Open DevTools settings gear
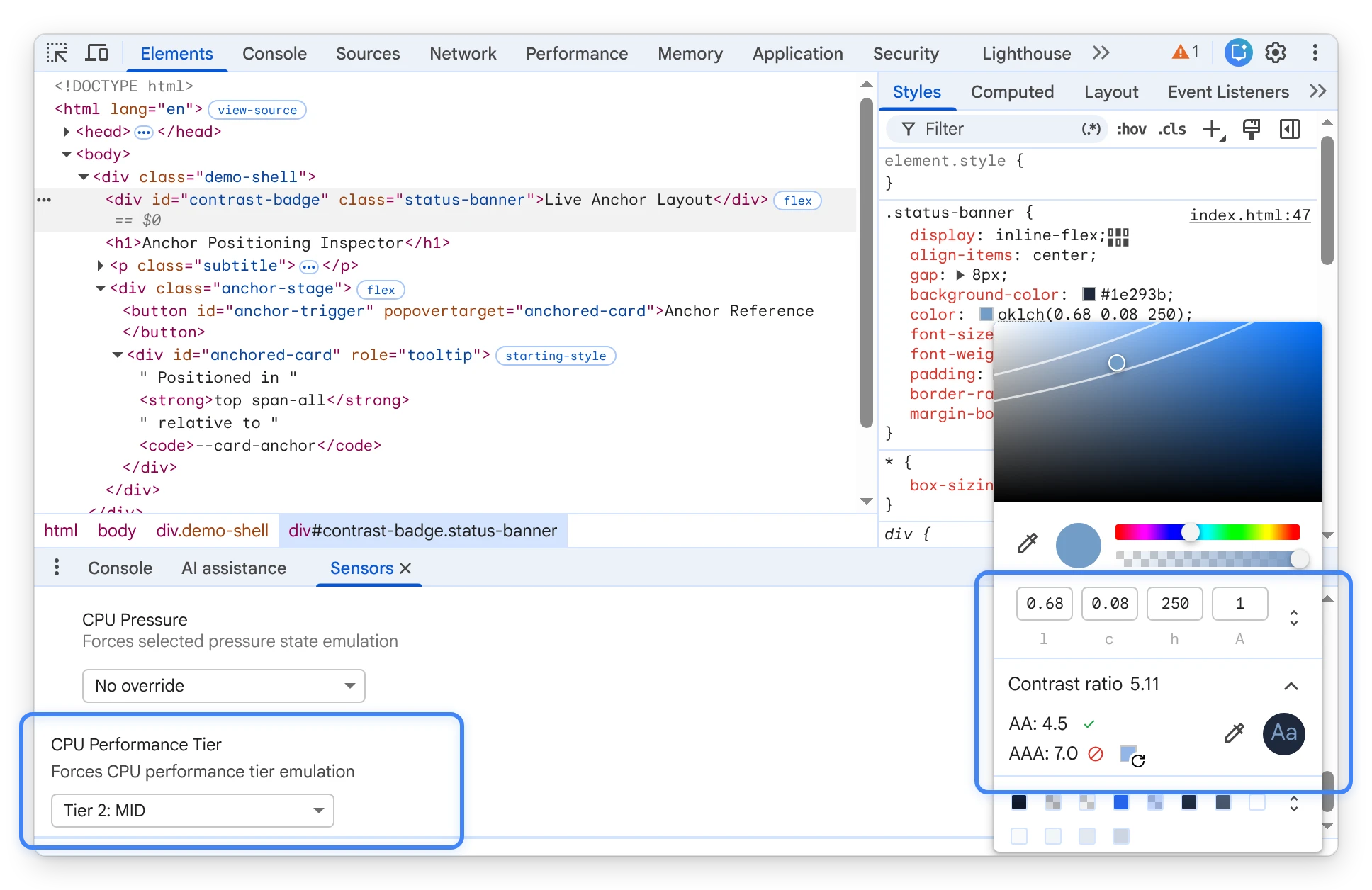 pos(1276,53)
